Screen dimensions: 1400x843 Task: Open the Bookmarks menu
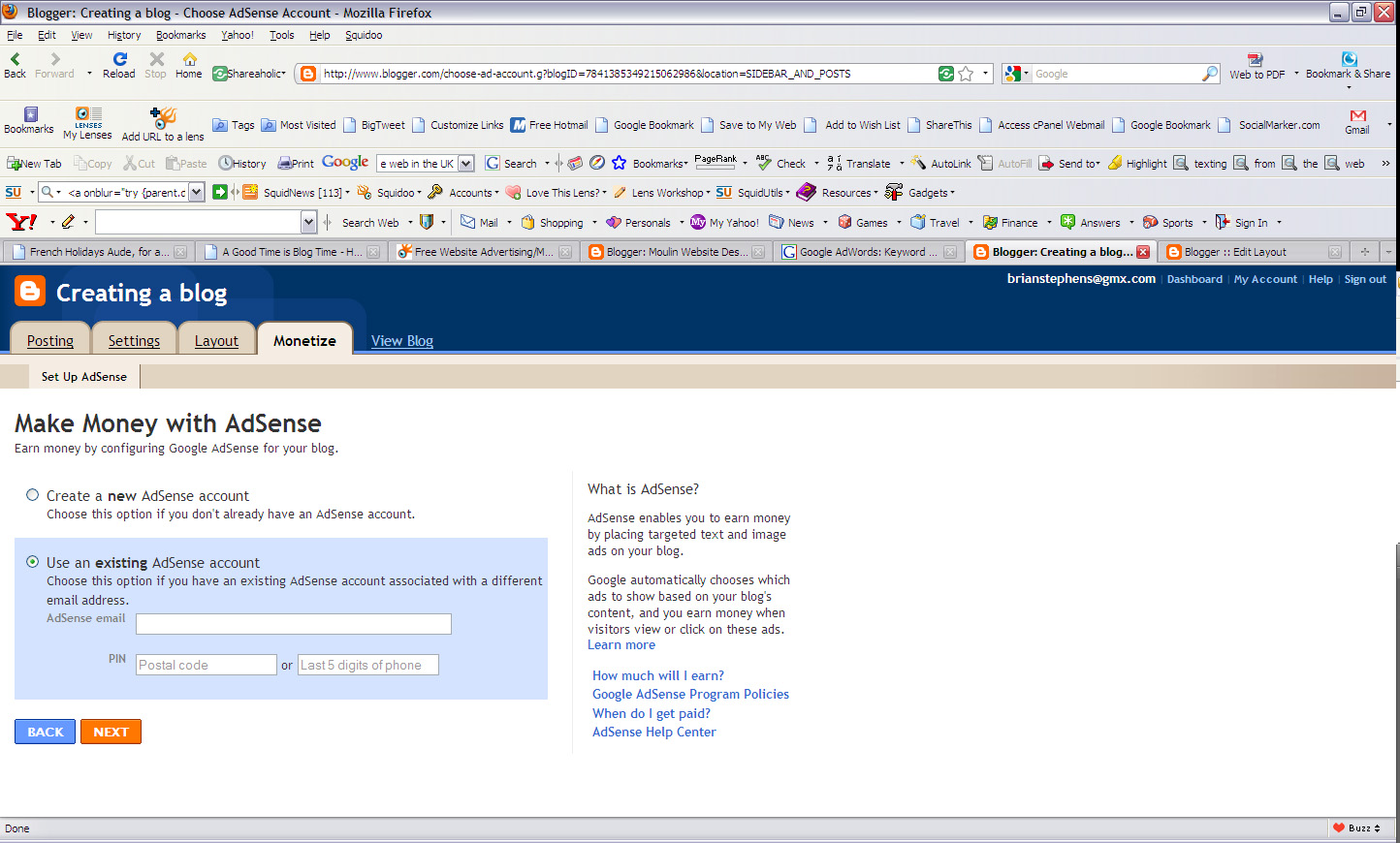[180, 35]
